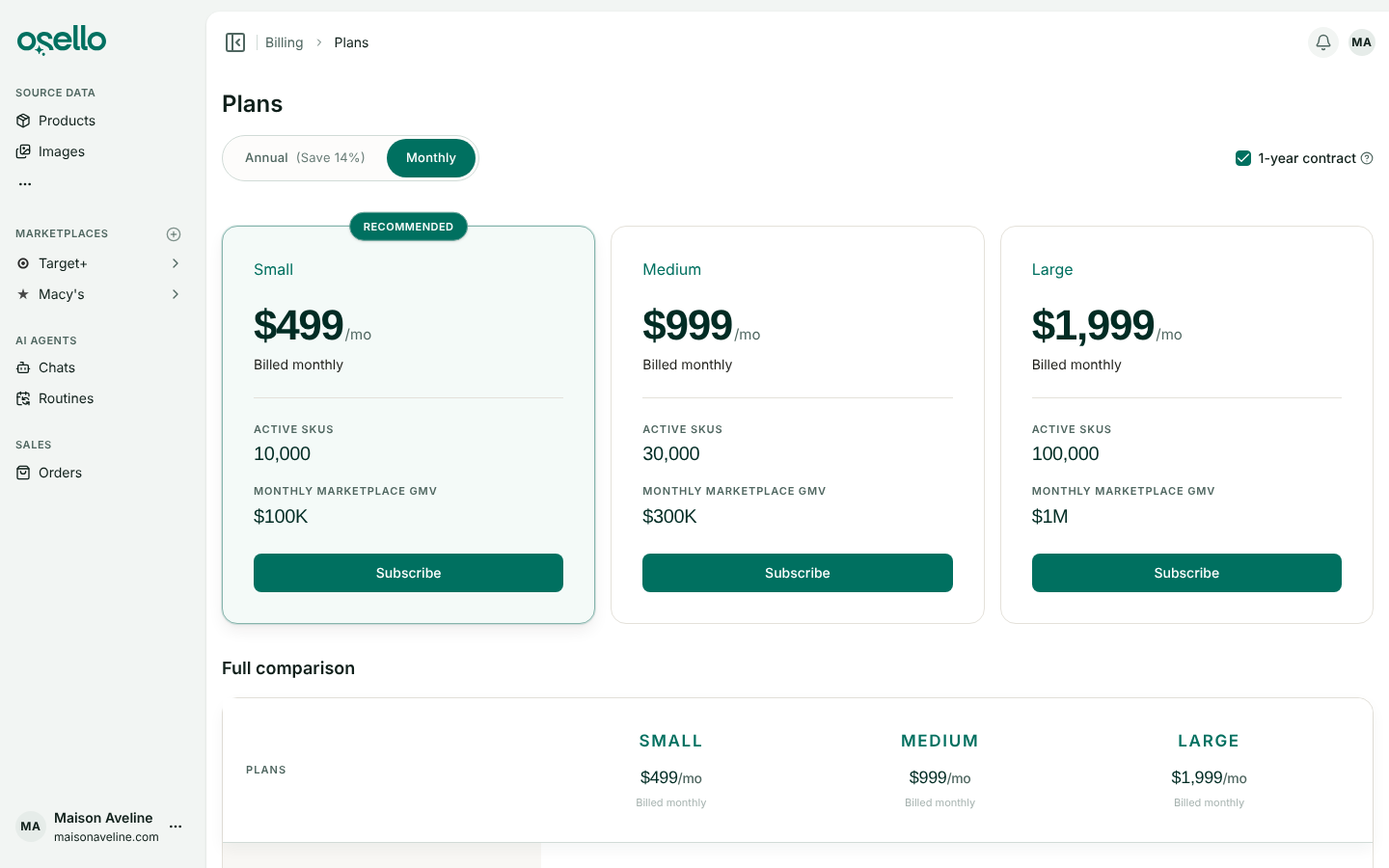The height and width of the screenshot is (868, 1389).
Task: Click the Osello logo
Action: tap(62, 41)
